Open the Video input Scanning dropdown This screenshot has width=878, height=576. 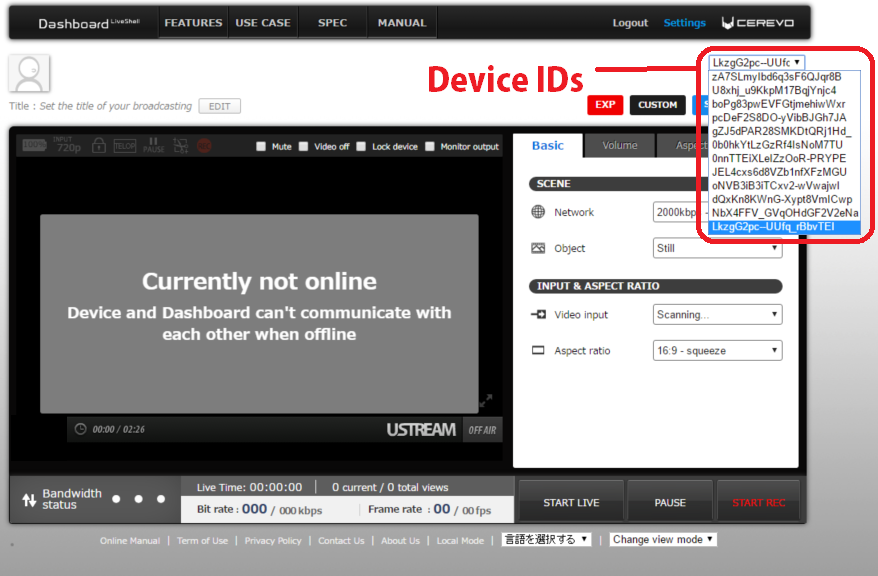[717, 315]
